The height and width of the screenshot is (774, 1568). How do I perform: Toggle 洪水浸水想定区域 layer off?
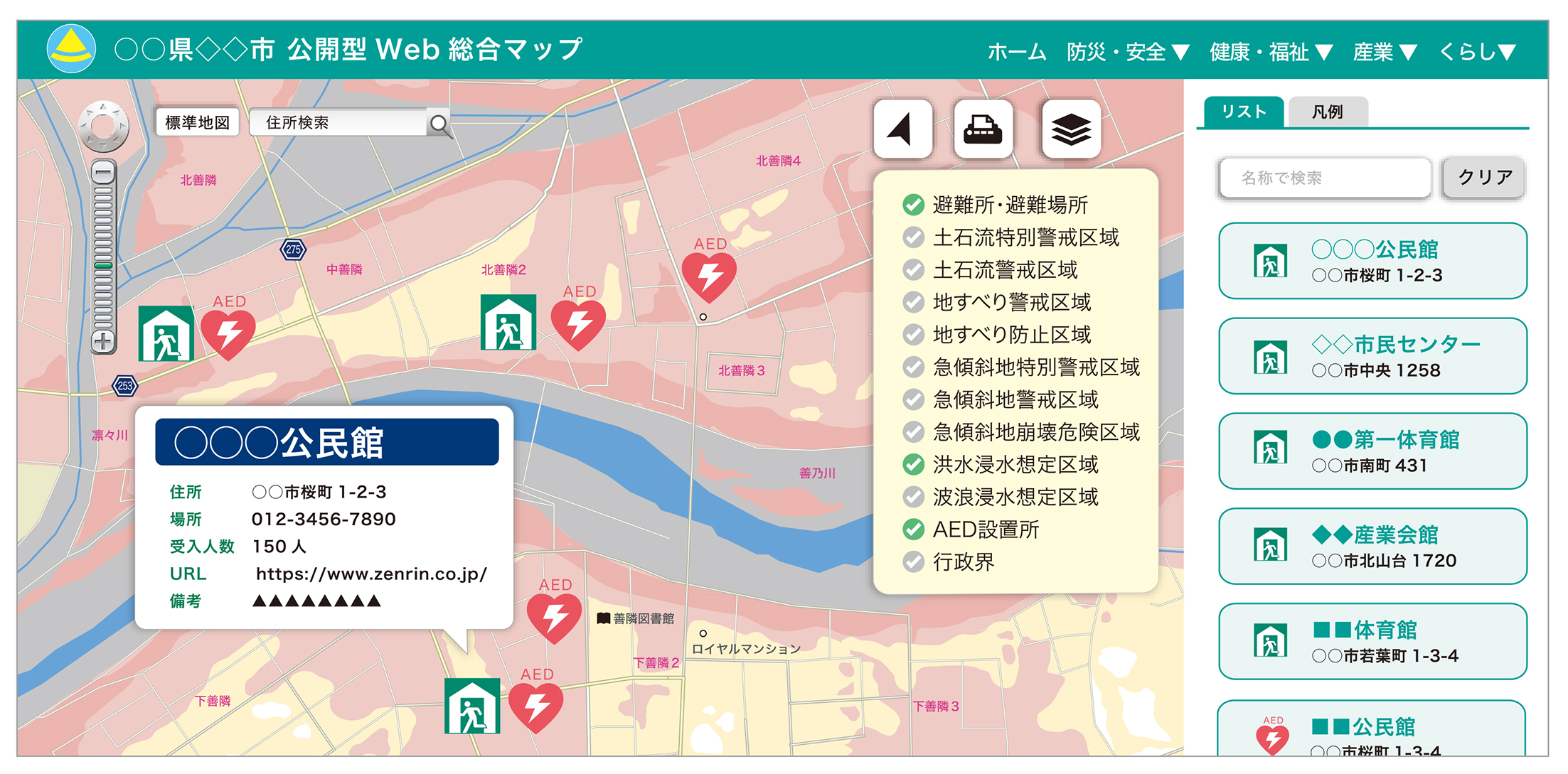[913, 465]
